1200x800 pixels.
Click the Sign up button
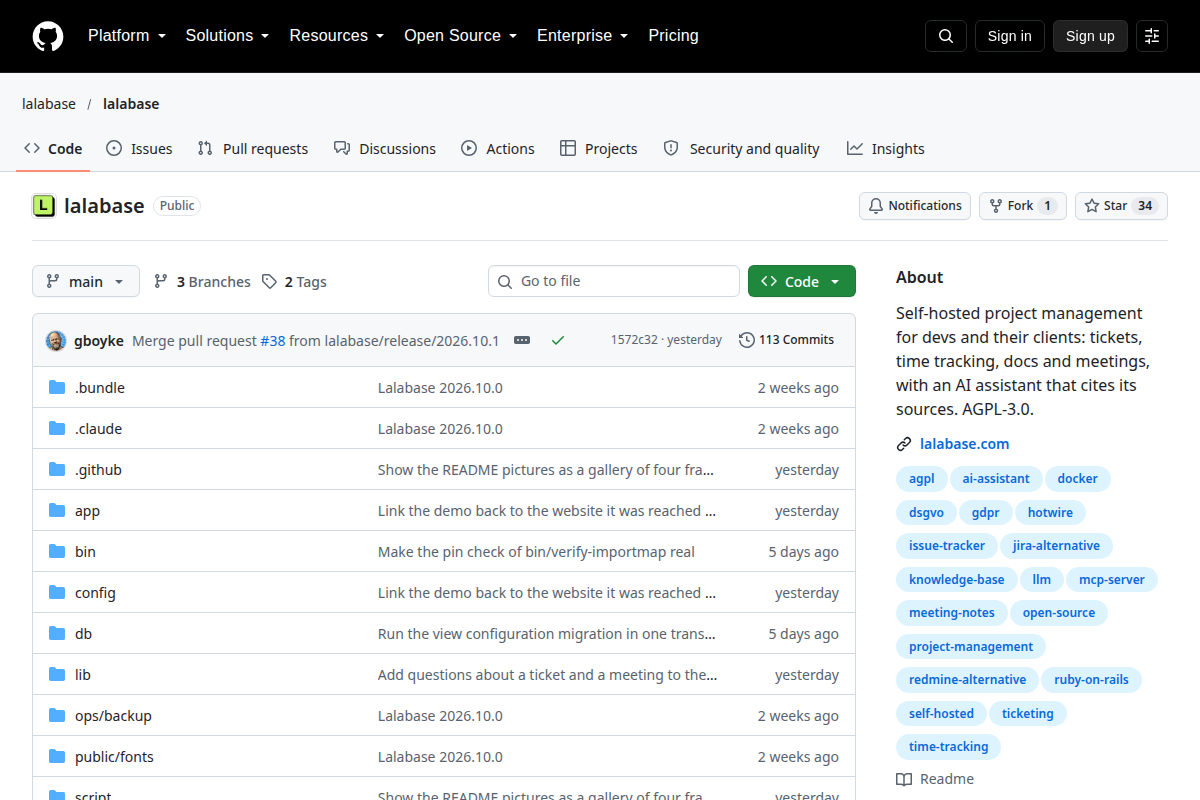[x=1090, y=36]
